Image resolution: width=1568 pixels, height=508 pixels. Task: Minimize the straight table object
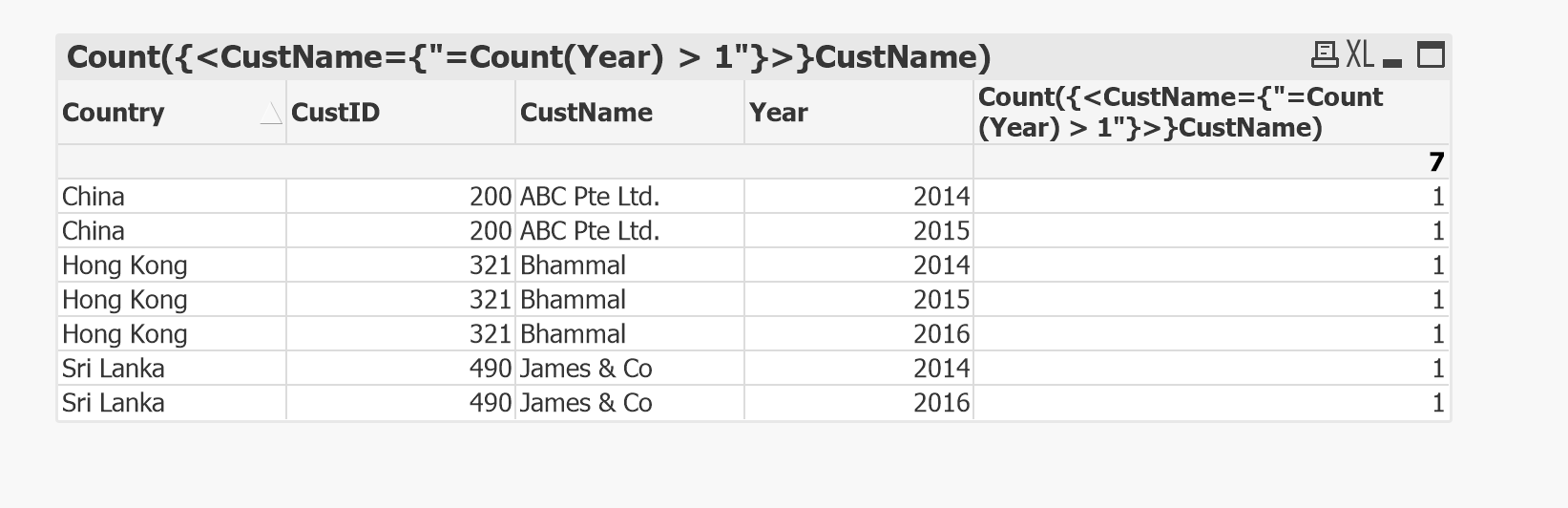click(1393, 59)
